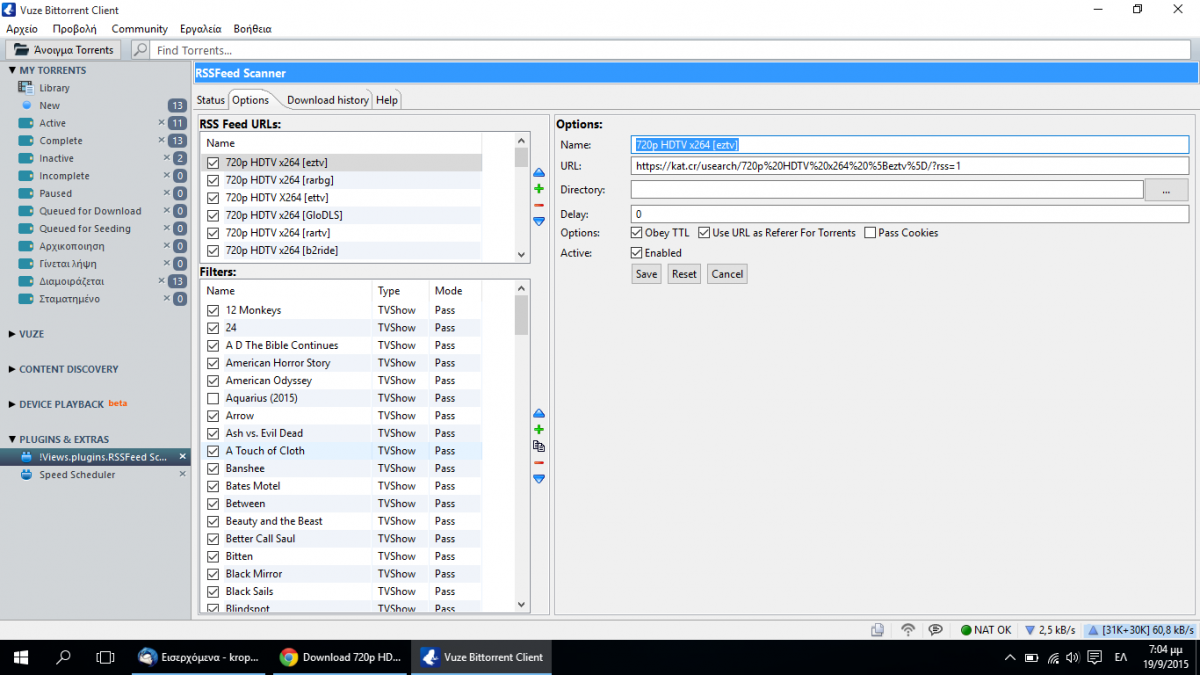The height and width of the screenshot is (675, 1200).
Task: Delete the selected filter with red minus
Action: click(x=539, y=462)
